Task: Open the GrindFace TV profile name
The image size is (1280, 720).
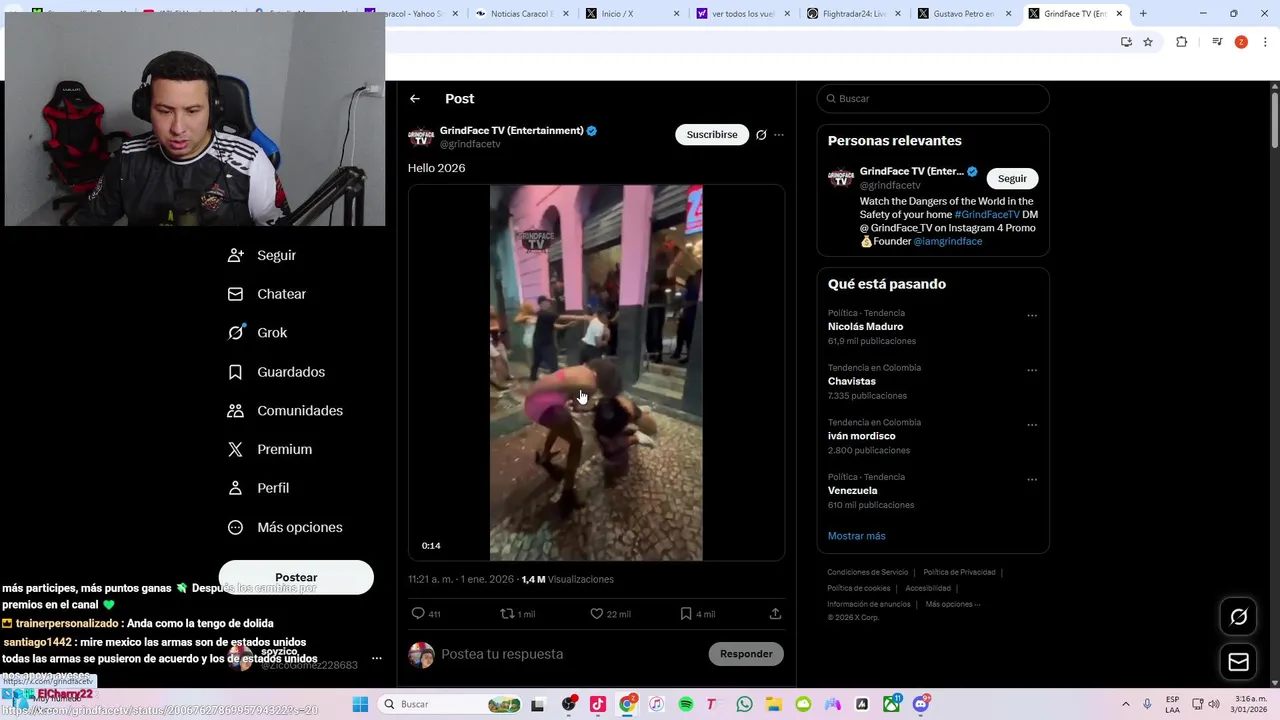Action: (x=511, y=131)
